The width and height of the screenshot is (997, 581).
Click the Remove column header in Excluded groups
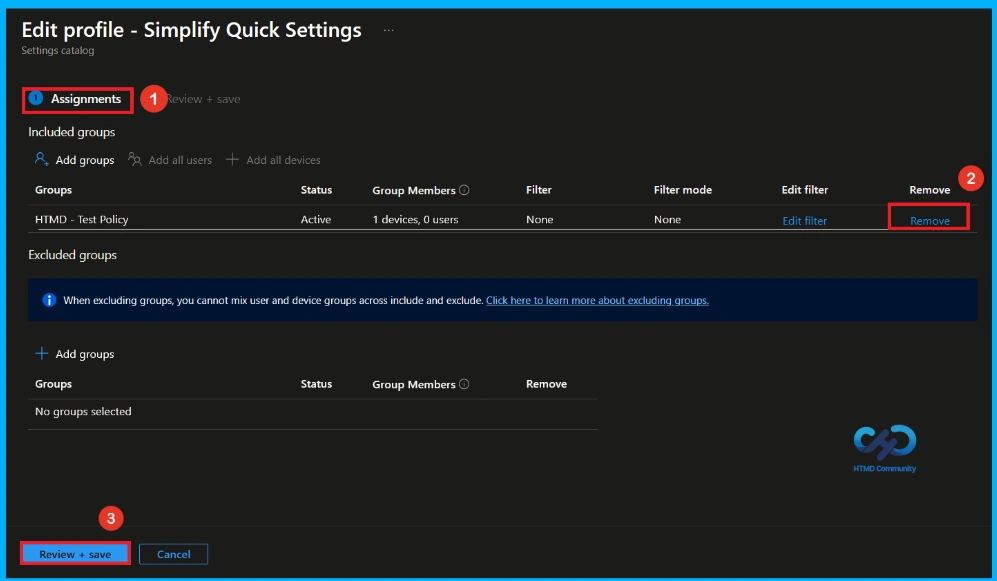point(546,384)
